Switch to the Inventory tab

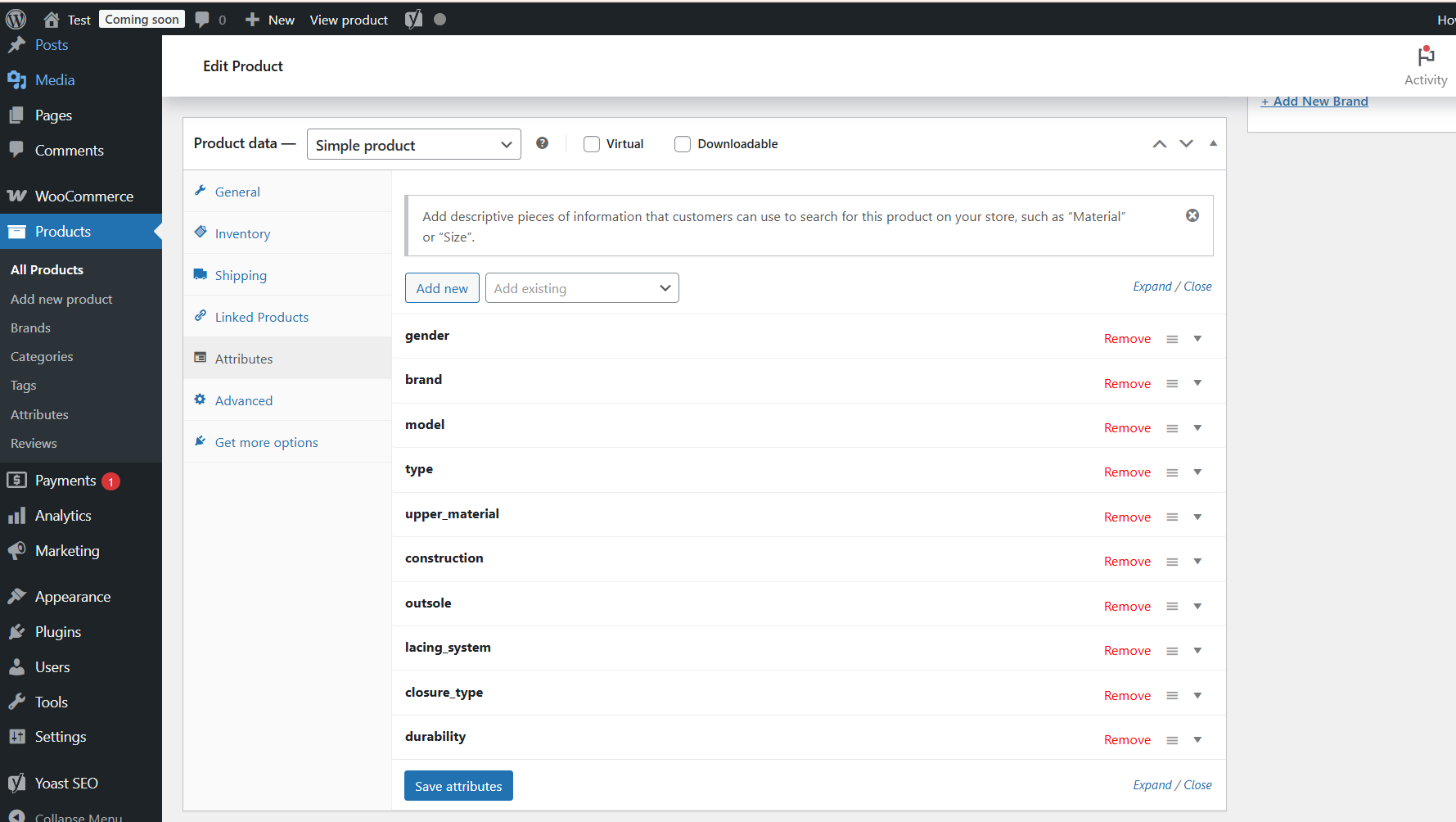click(242, 233)
